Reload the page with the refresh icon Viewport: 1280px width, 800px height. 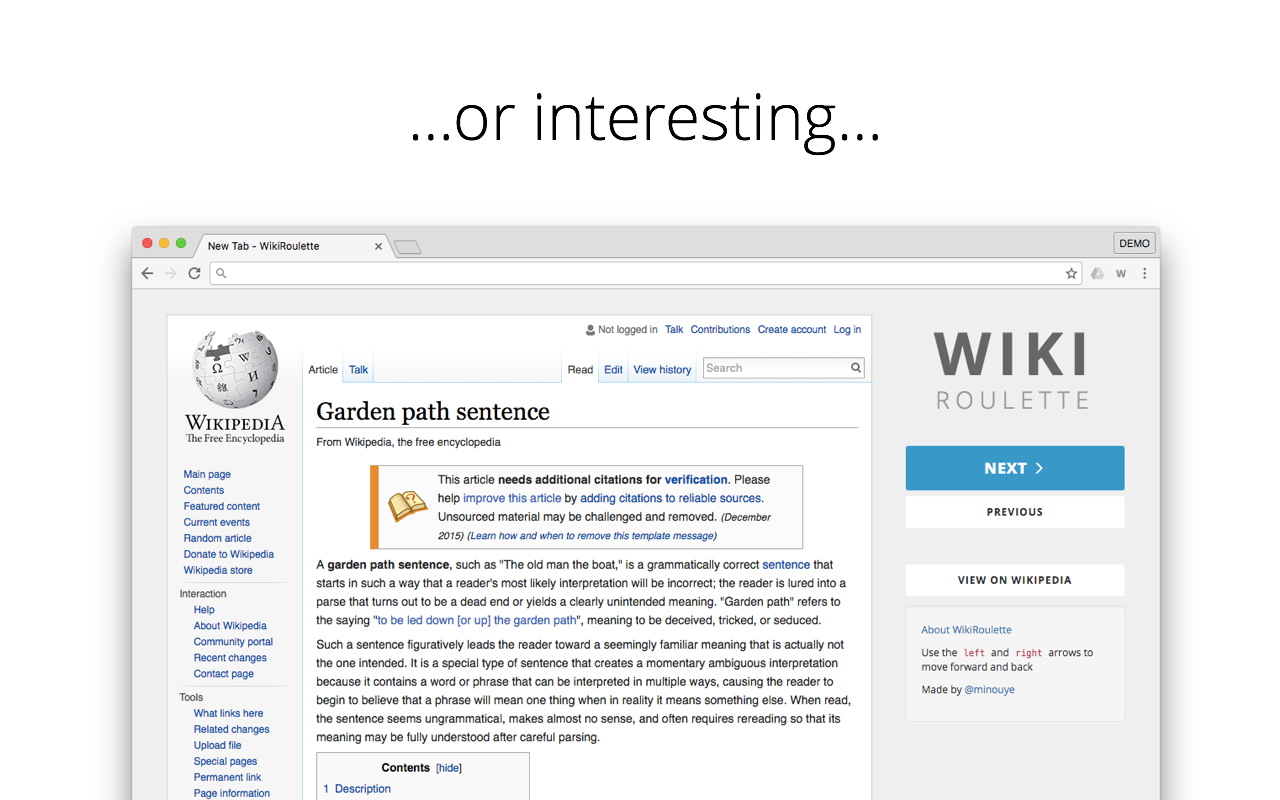pos(195,273)
